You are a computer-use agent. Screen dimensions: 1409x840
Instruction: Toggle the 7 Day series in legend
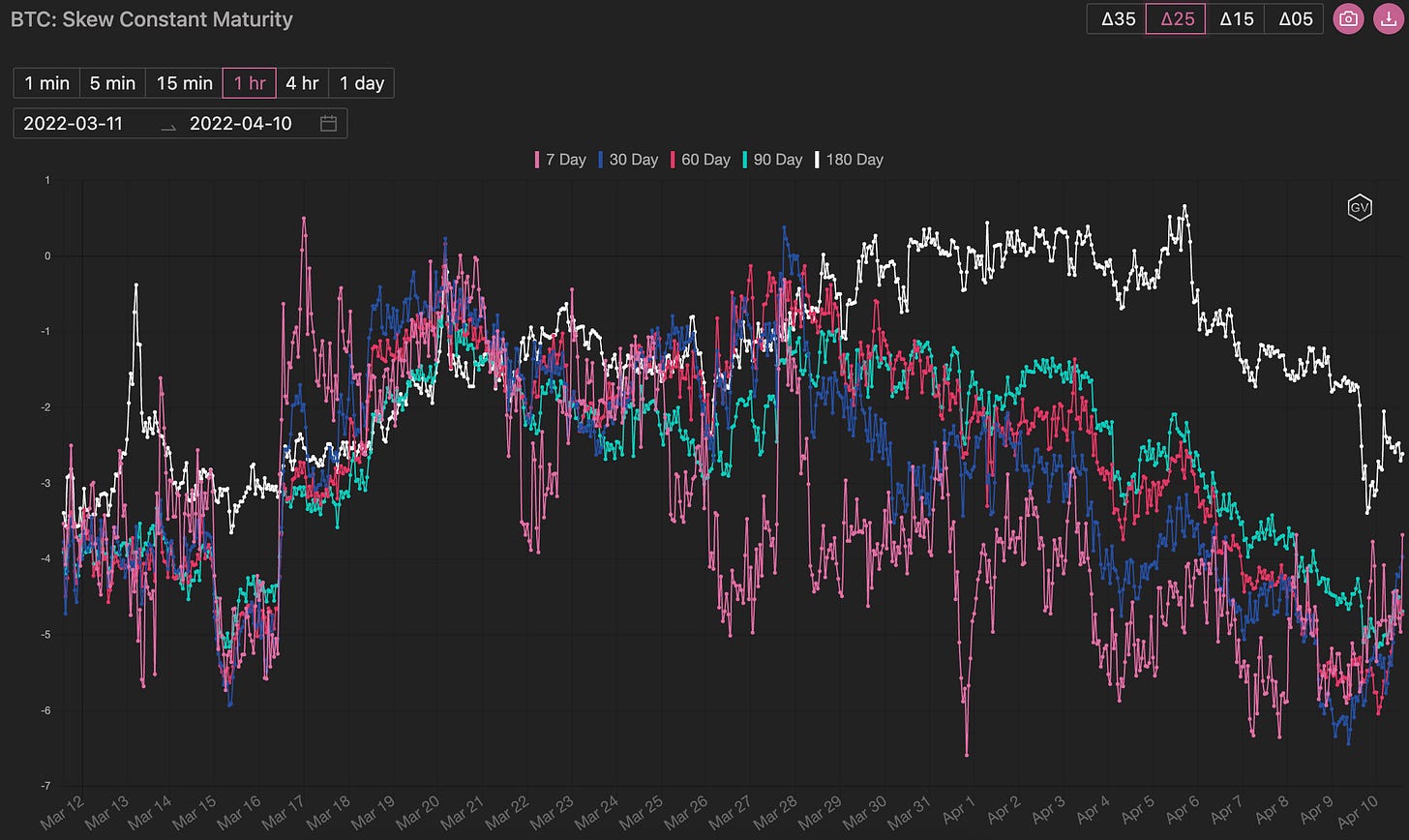[560, 160]
